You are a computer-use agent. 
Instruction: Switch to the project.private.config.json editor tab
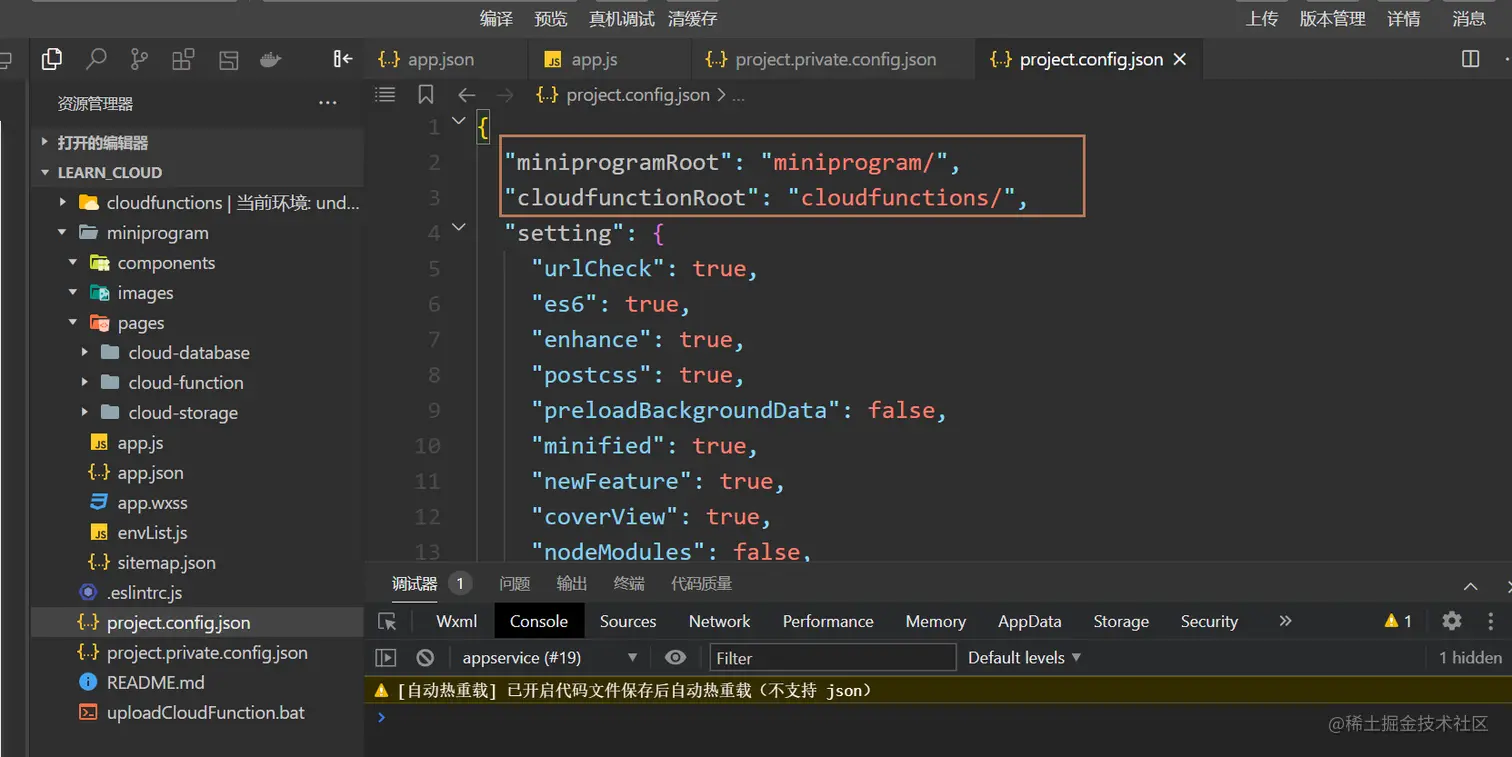832,59
